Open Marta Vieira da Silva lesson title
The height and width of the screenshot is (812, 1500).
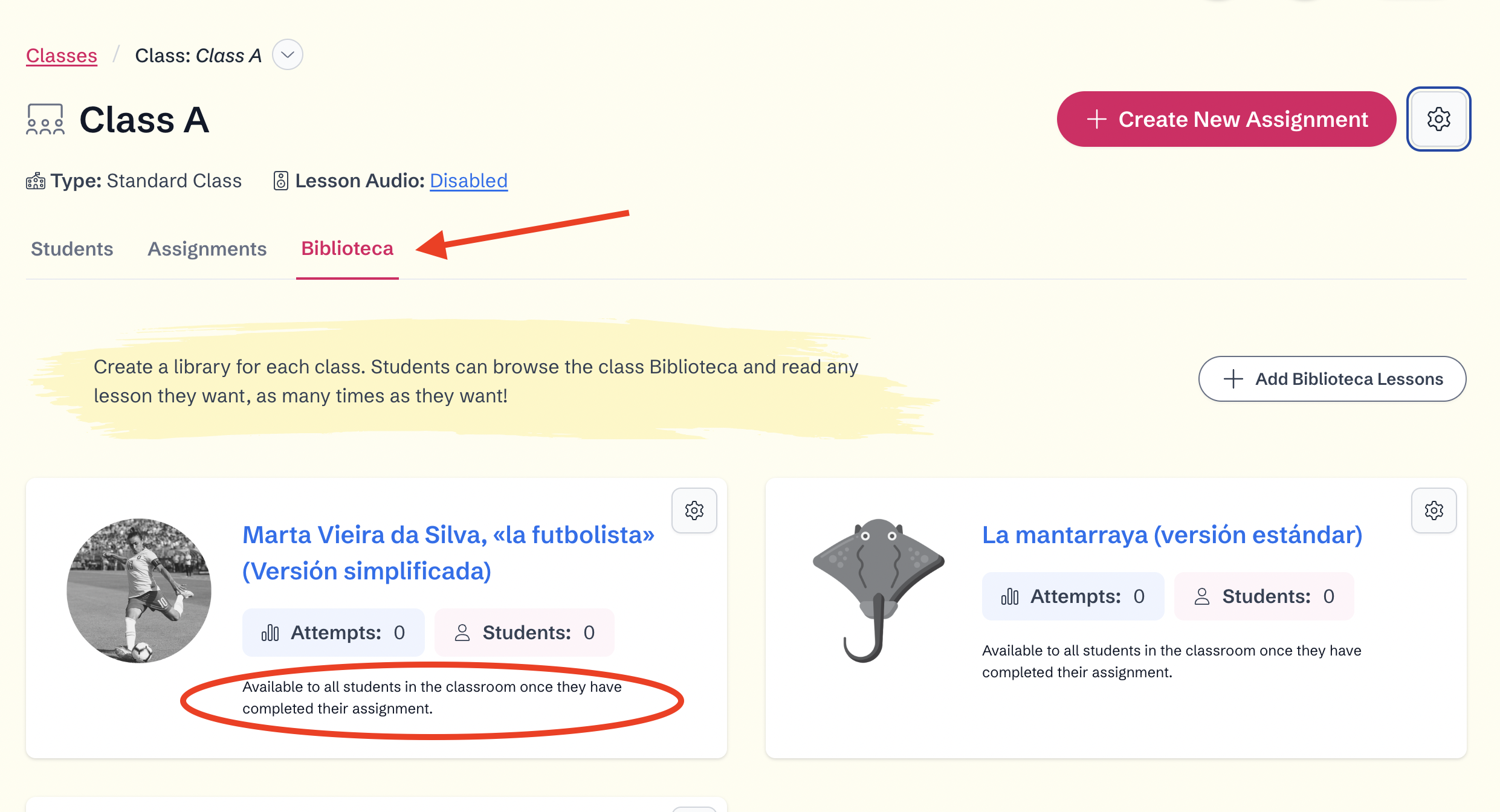point(448,552)
